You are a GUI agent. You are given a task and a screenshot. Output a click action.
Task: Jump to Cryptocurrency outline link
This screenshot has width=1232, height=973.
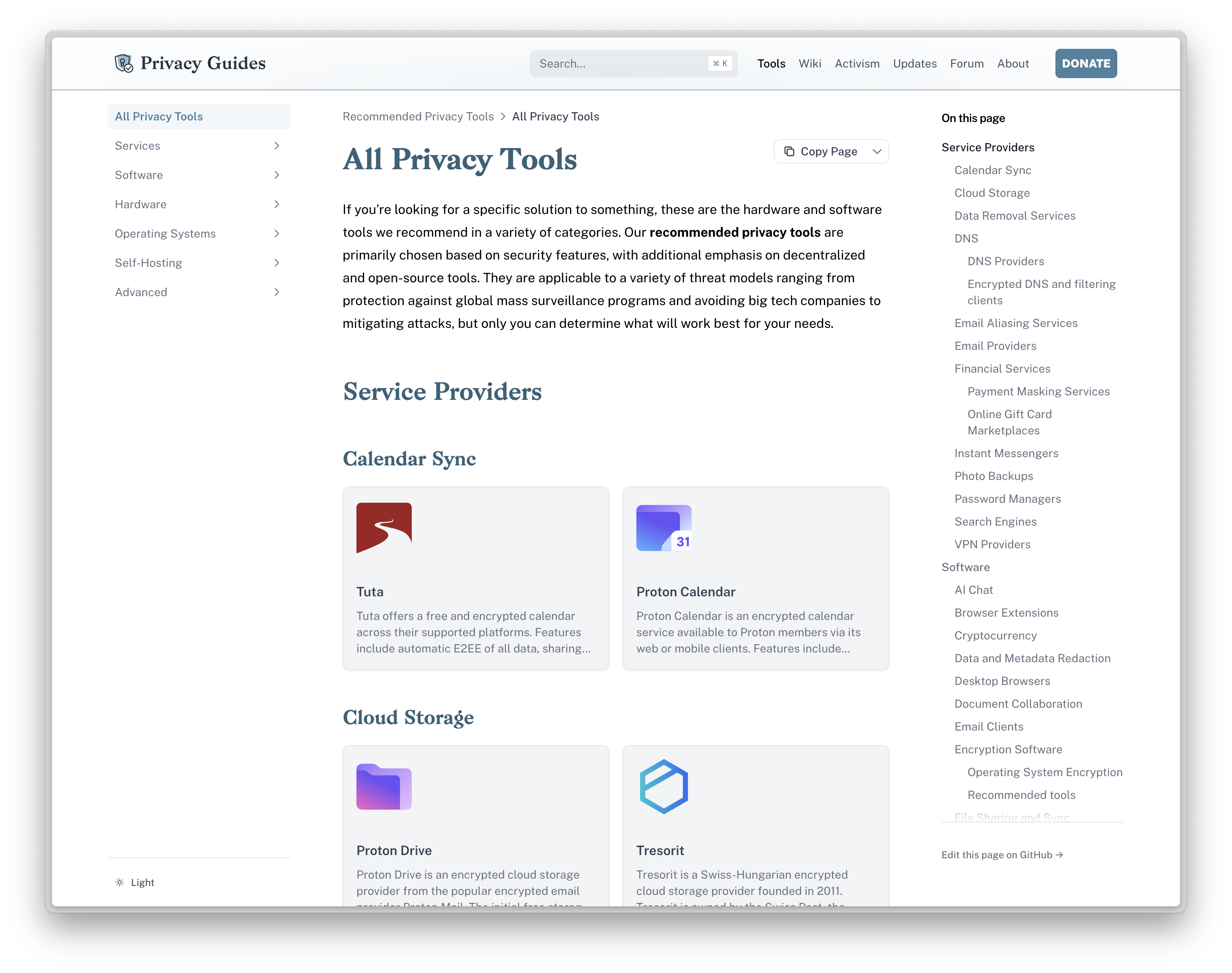[x=996, y=636]
